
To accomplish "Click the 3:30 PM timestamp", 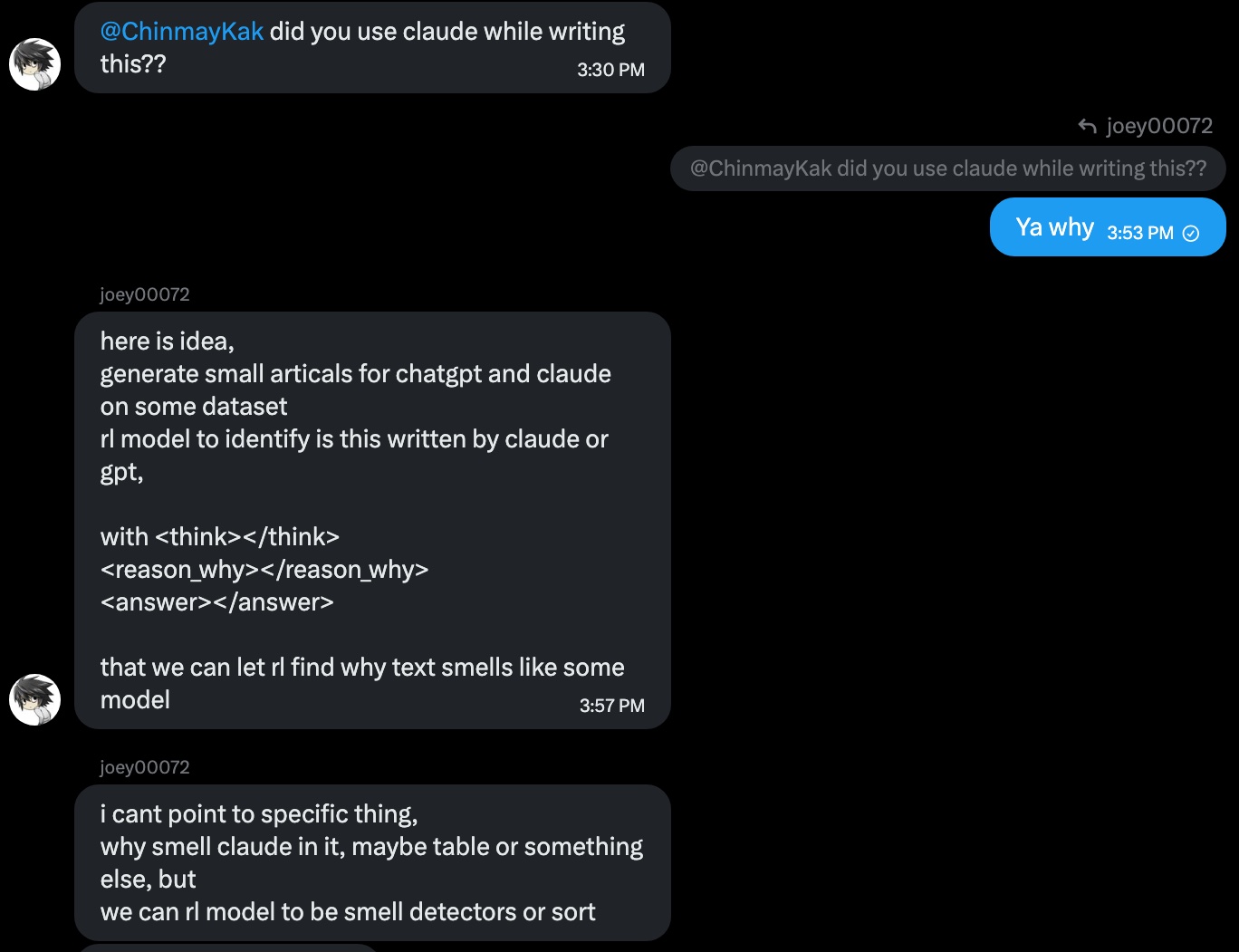I will (611, 70).
